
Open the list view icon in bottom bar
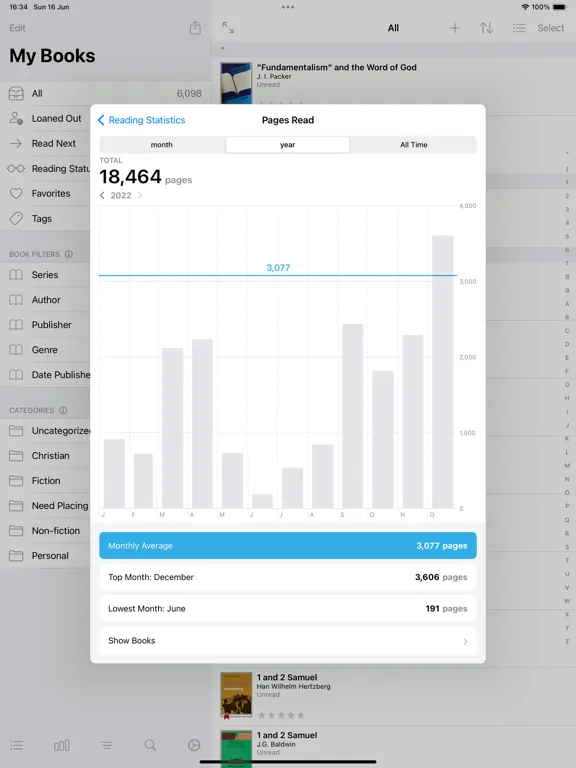[x=17, y=745]
